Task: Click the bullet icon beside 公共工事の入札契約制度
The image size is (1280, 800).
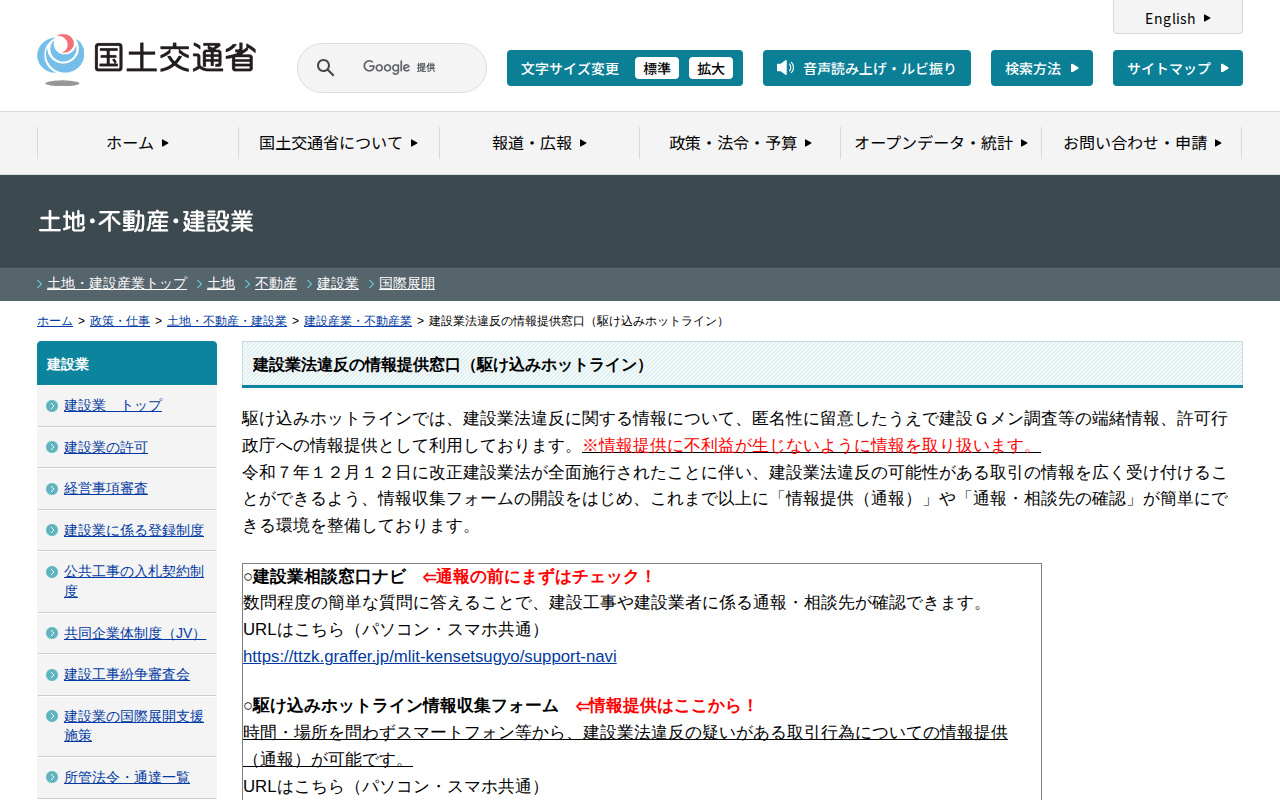Action: coord(52,572)
